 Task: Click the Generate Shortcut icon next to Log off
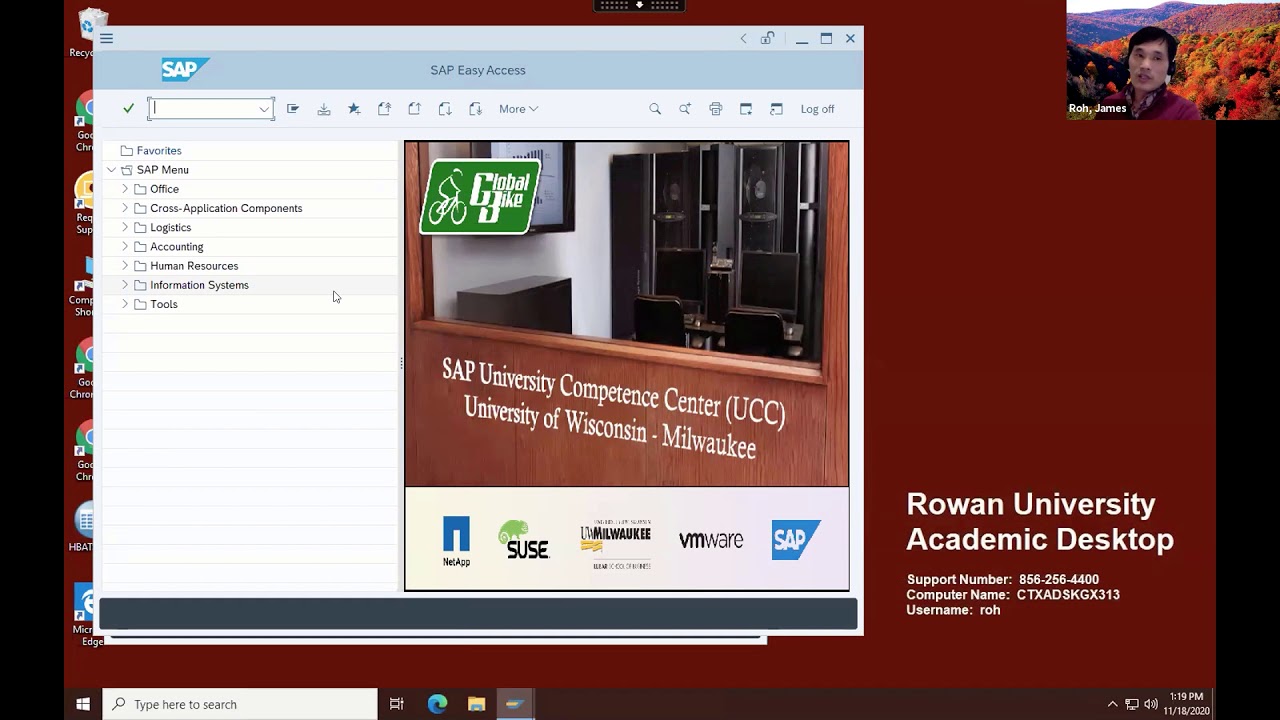pyautogui.click(x=776, y=109)
